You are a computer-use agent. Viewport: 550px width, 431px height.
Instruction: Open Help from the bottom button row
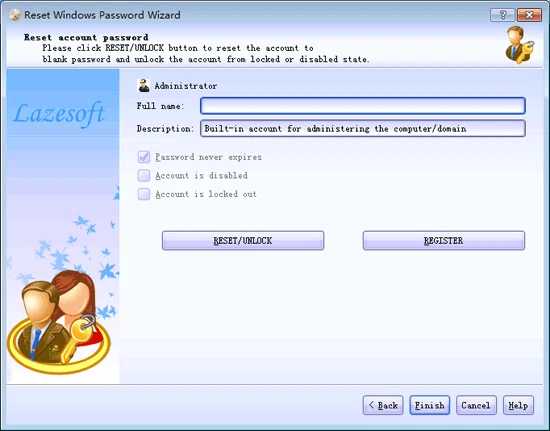coord(518,405)
